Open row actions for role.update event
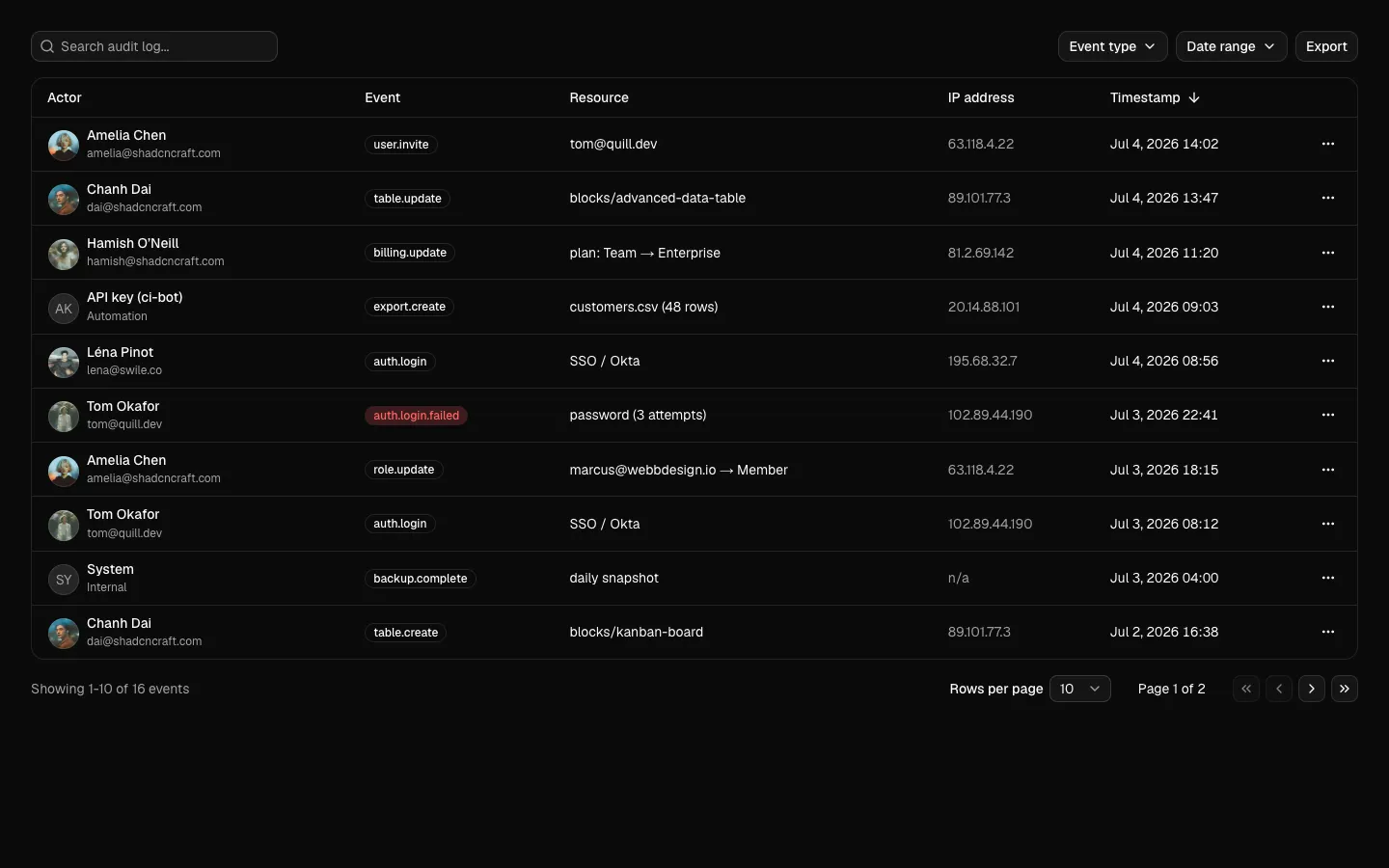 (x=1328, y=470)
